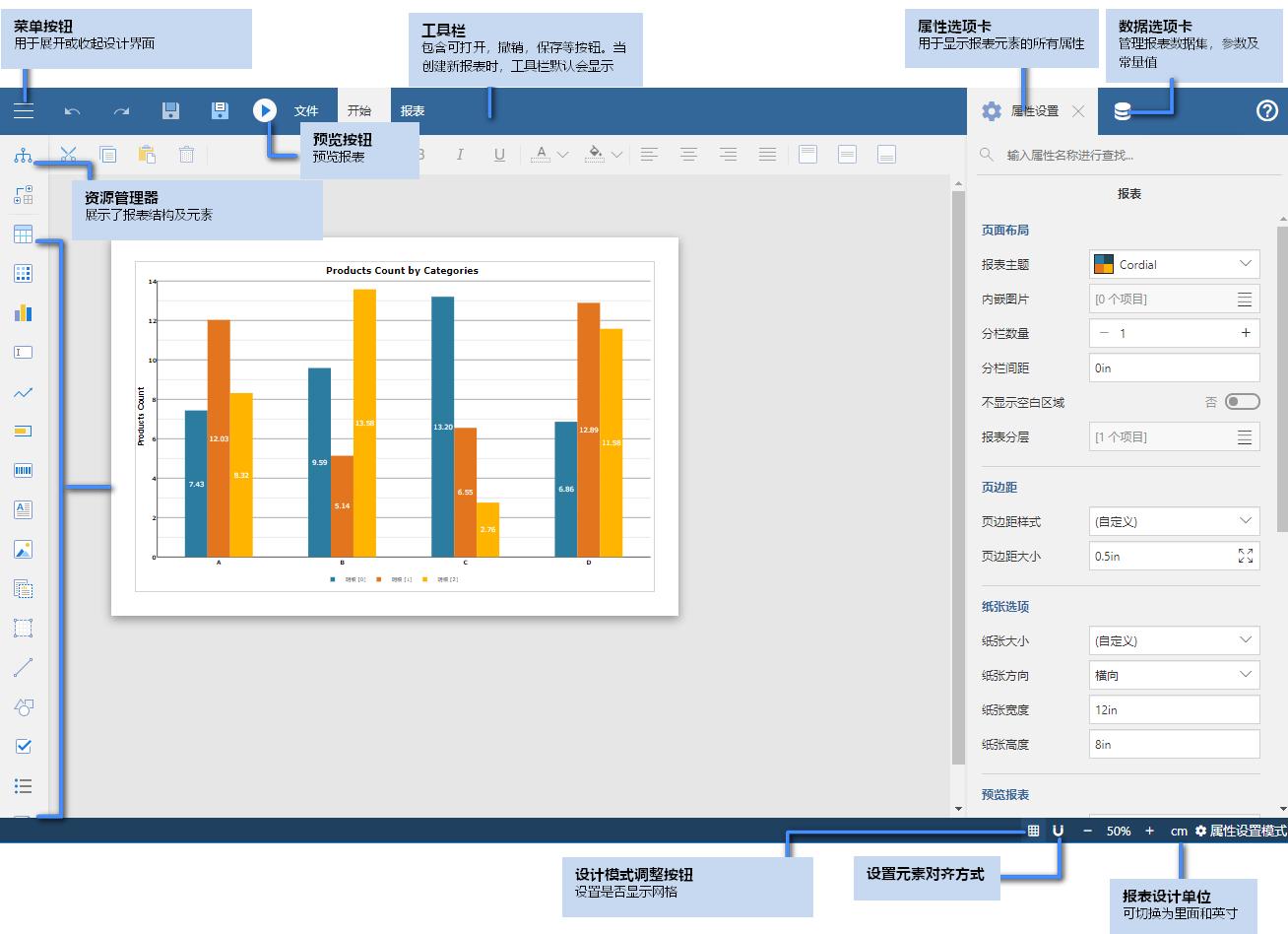The height and width of the screenshot is (934, 1288).
Task: Toggle underline formatting in toolbar
Action: pyautogui.click(x=499, y=154)
